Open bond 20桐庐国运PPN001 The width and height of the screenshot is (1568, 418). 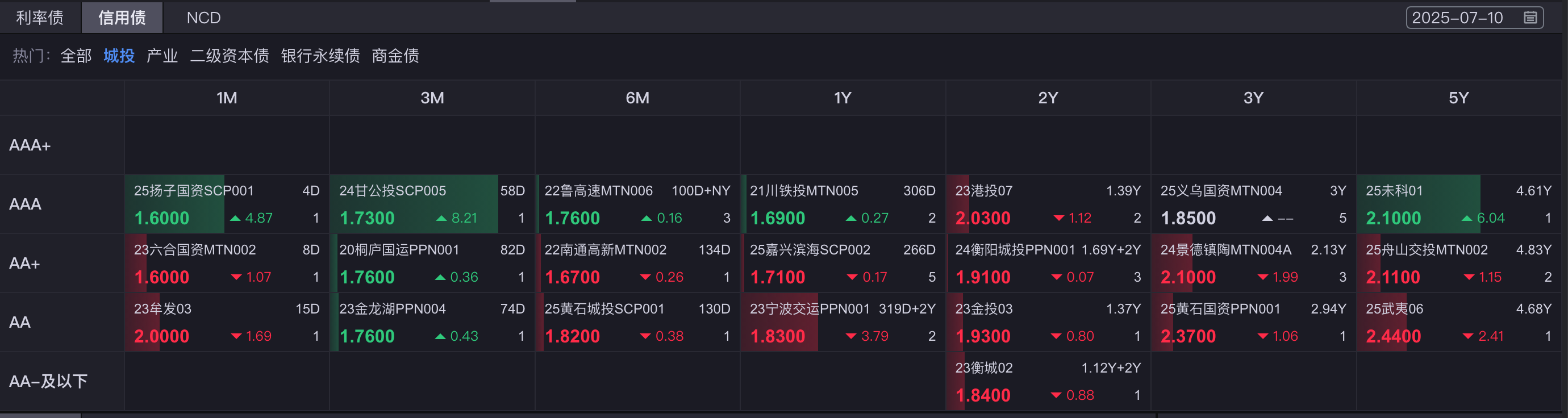tap(399, 250)
